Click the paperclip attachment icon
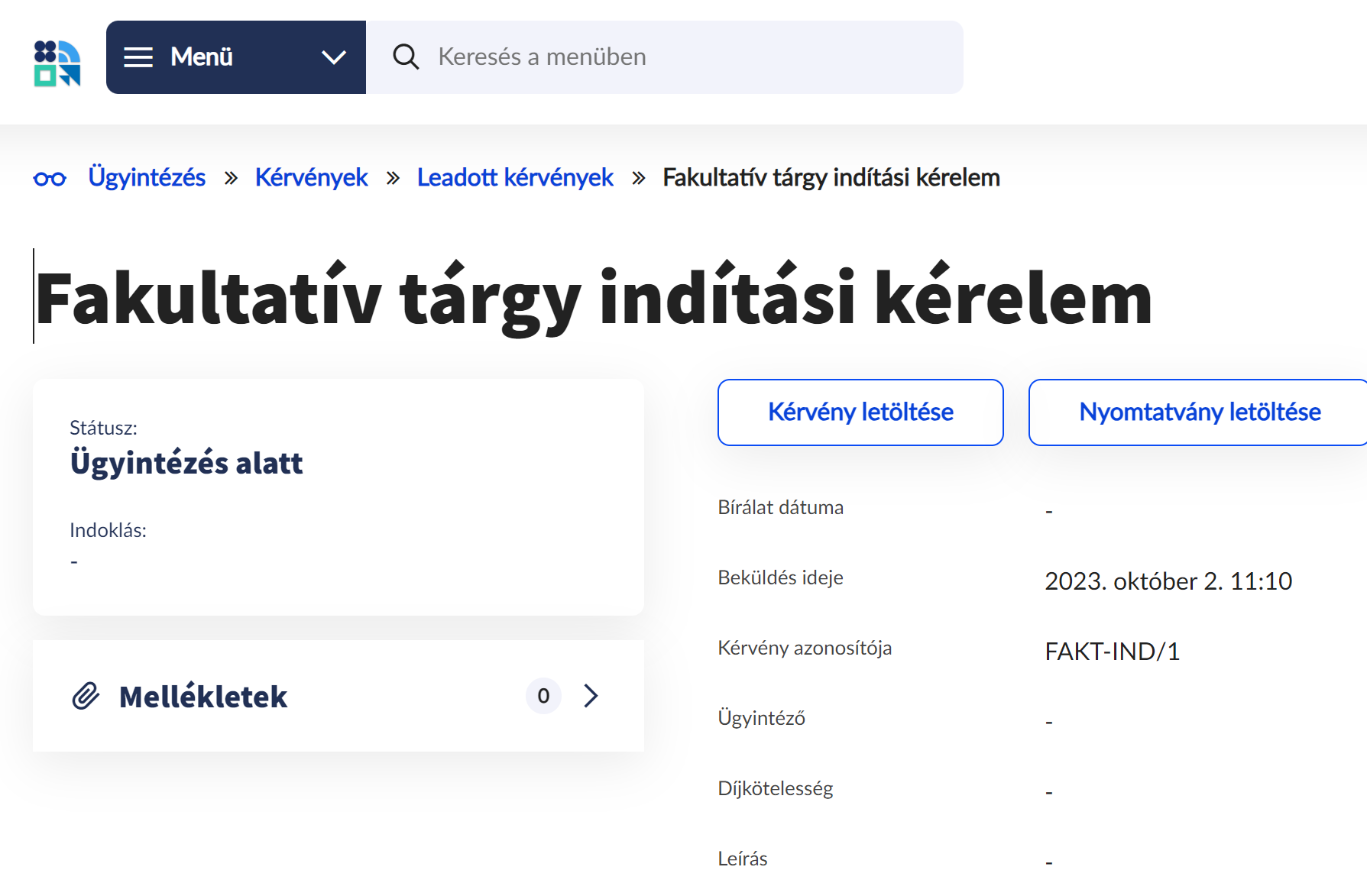This screenshot has width=1367, height=896. coord(86,696)
